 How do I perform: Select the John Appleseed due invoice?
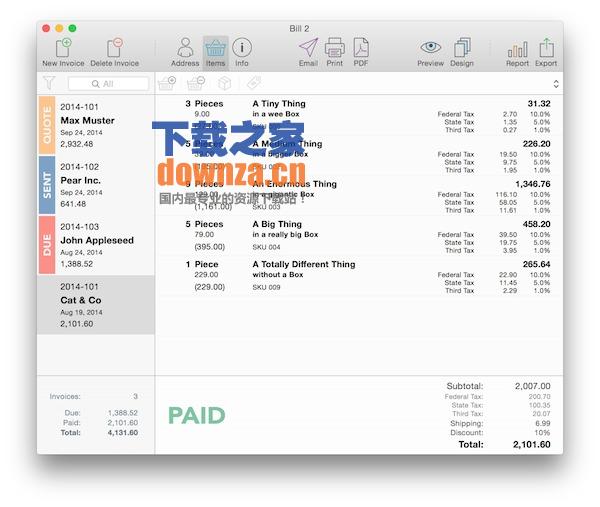click(96, 245)
